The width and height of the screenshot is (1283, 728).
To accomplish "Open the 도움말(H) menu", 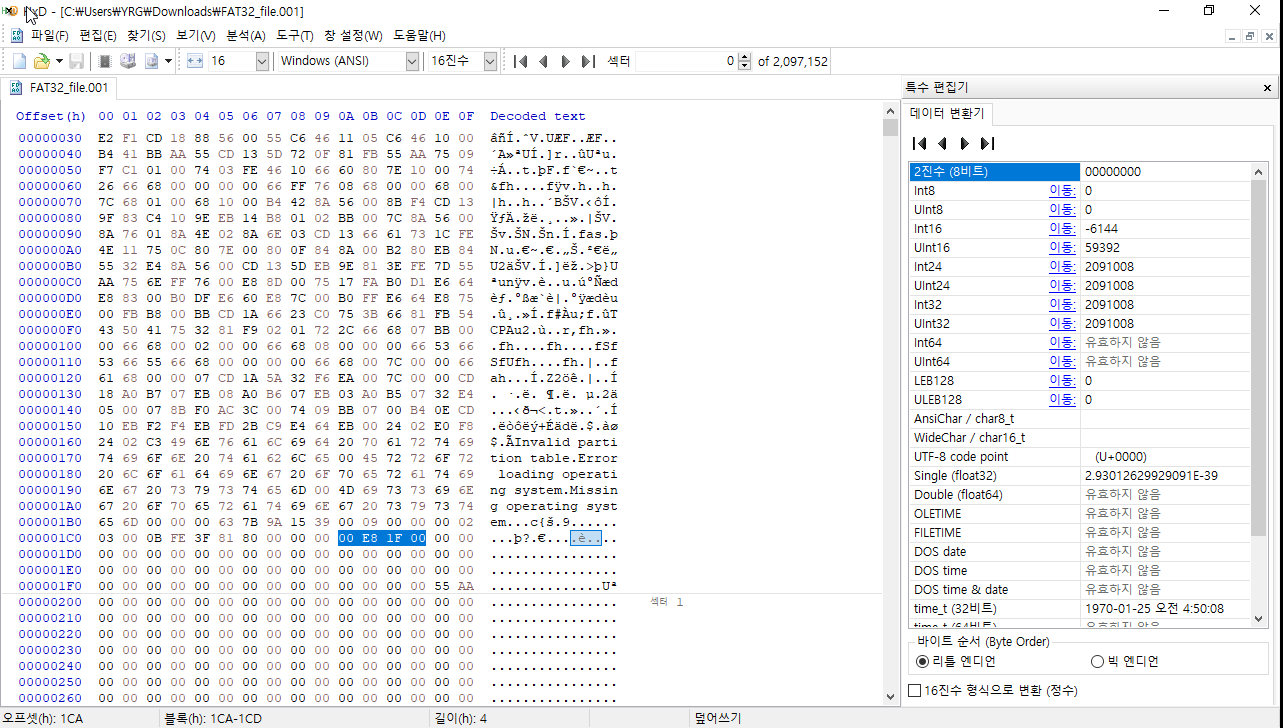I will point(419,35).
